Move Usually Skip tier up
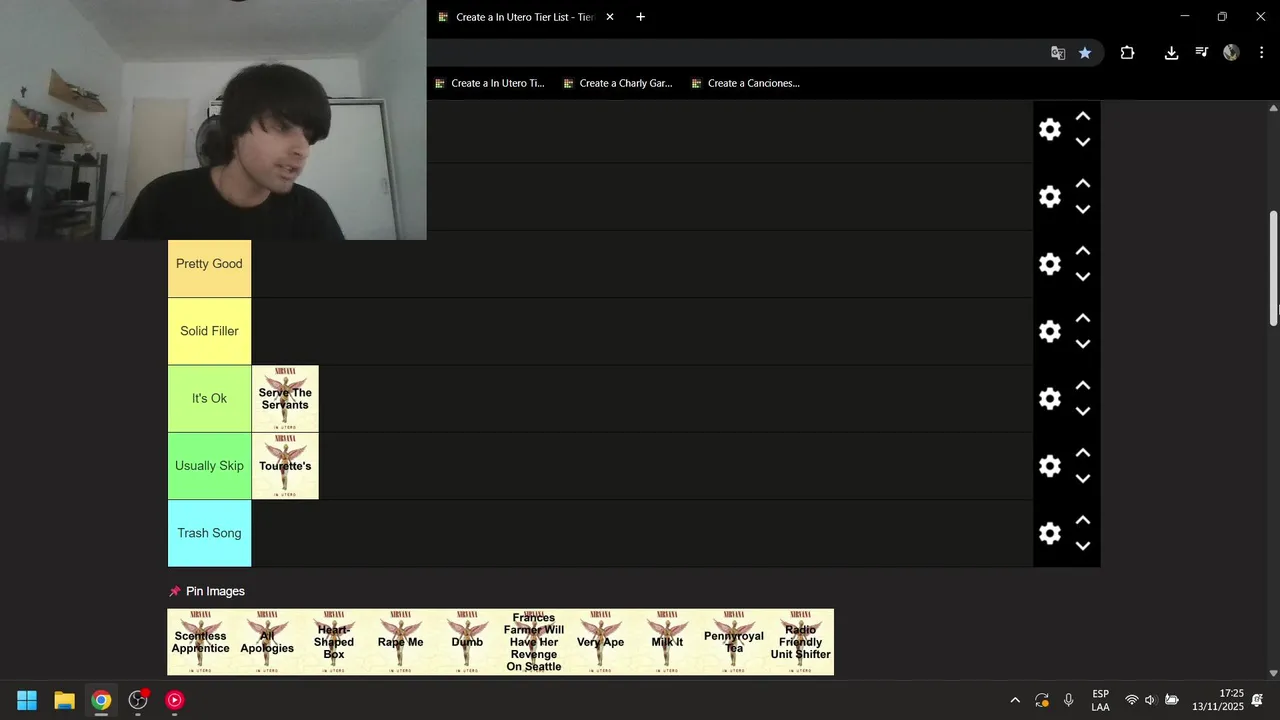Screen dimensions: 1280x720 tap(1082, 453)
